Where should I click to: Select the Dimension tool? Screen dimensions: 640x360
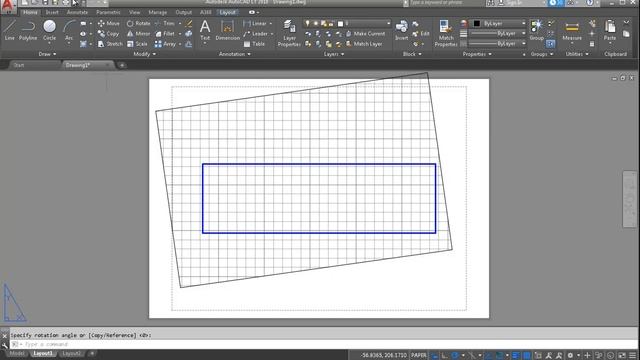click(227, 30)
